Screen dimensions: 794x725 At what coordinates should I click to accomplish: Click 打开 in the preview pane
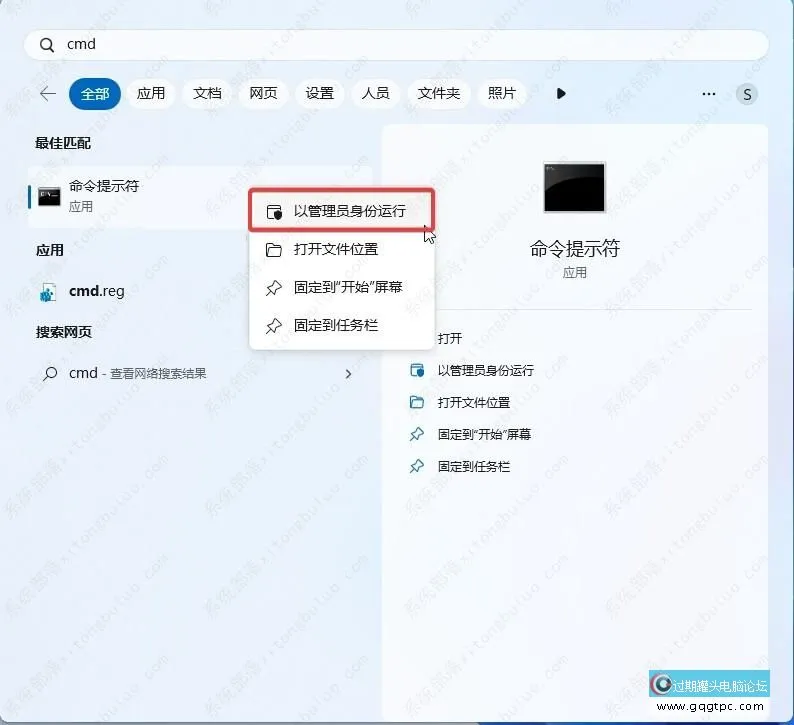point(450,338)
